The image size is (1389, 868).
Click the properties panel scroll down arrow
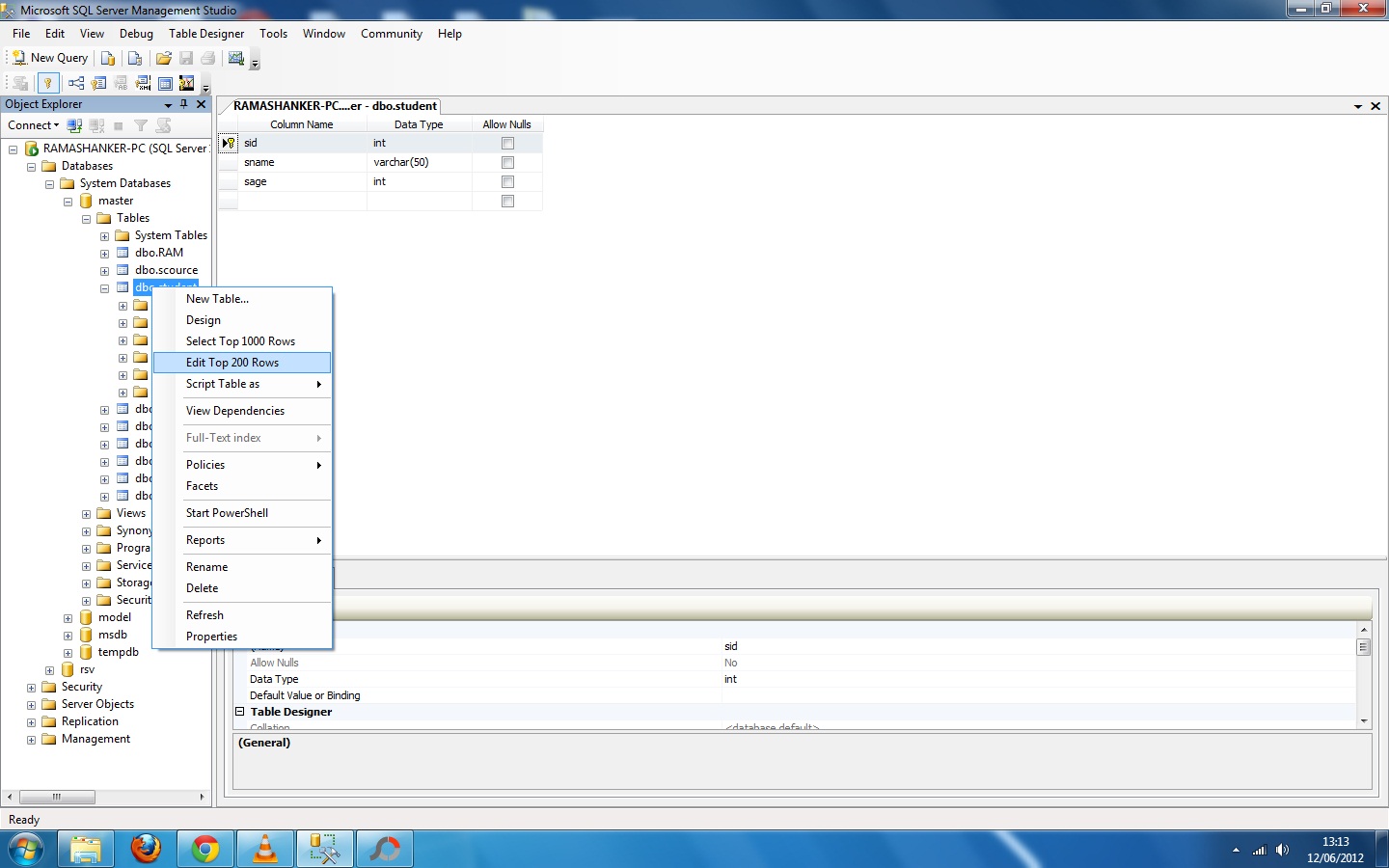(x=1364, y=720)
